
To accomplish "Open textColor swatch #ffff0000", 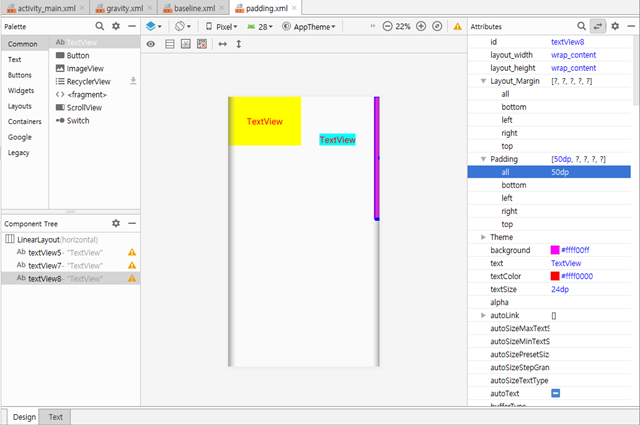I will (x=555, y=276).
